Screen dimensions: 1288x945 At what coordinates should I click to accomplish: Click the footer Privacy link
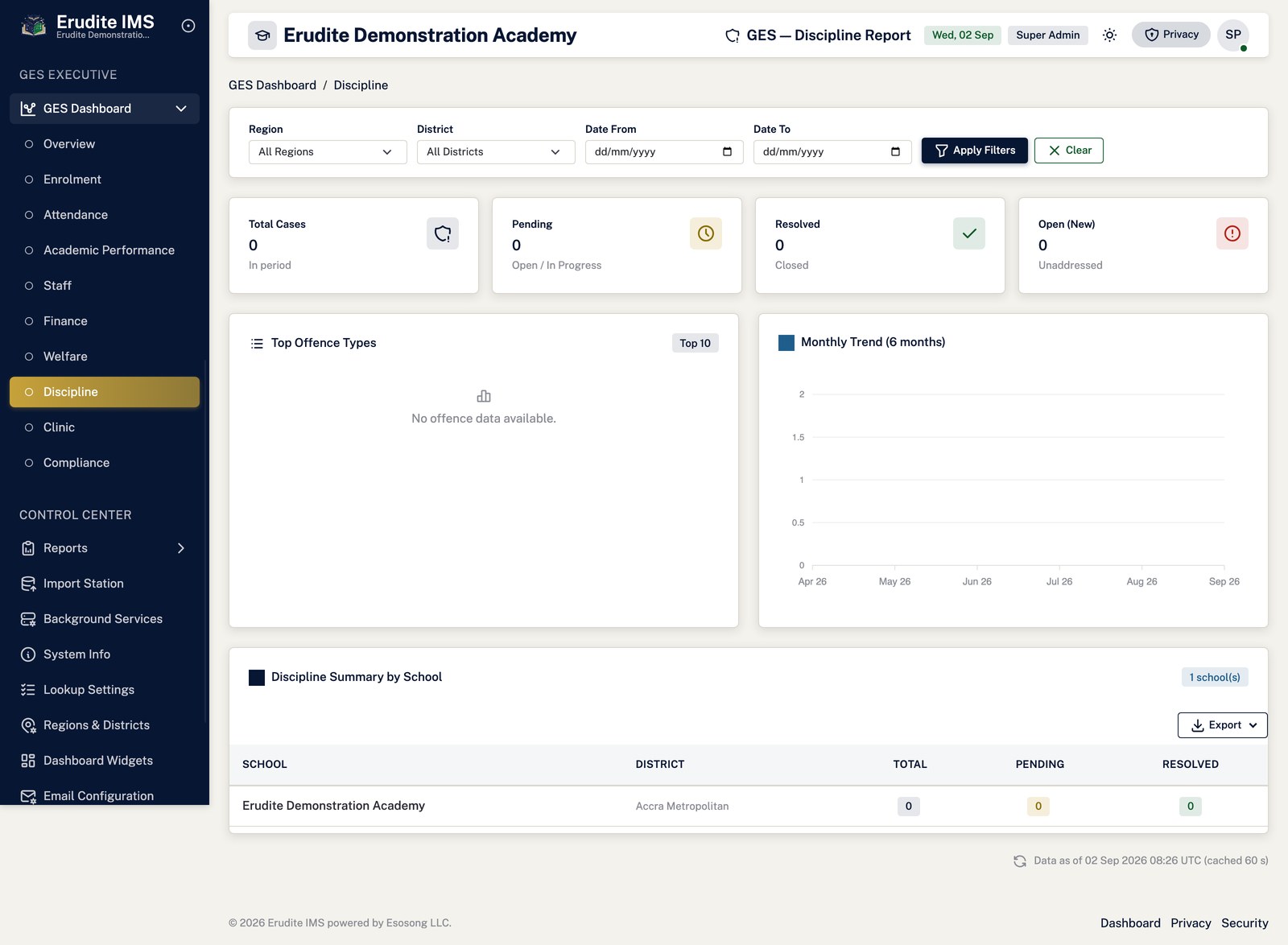click(x=1191, y=923)
